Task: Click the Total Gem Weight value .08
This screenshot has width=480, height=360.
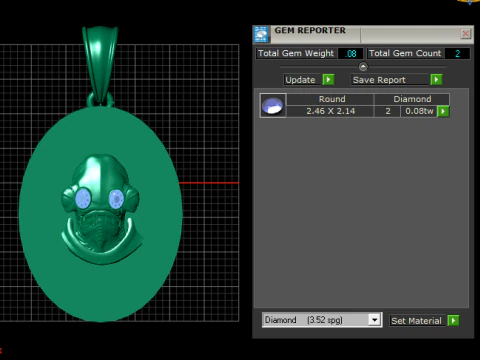Action: [x=350, y=53]
